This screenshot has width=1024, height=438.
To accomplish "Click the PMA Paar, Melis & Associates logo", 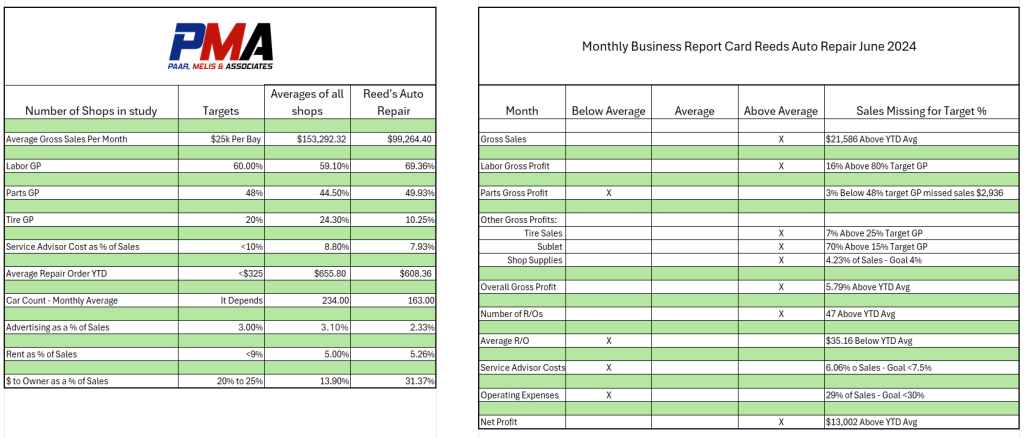I will pyautogui.click(x=219, y=46).
